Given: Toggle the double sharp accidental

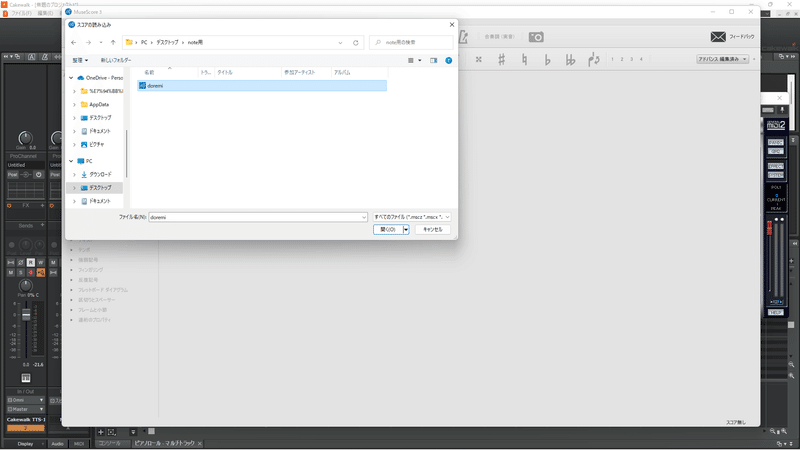Looking at the screenshot, I should [x=479, y=60].
